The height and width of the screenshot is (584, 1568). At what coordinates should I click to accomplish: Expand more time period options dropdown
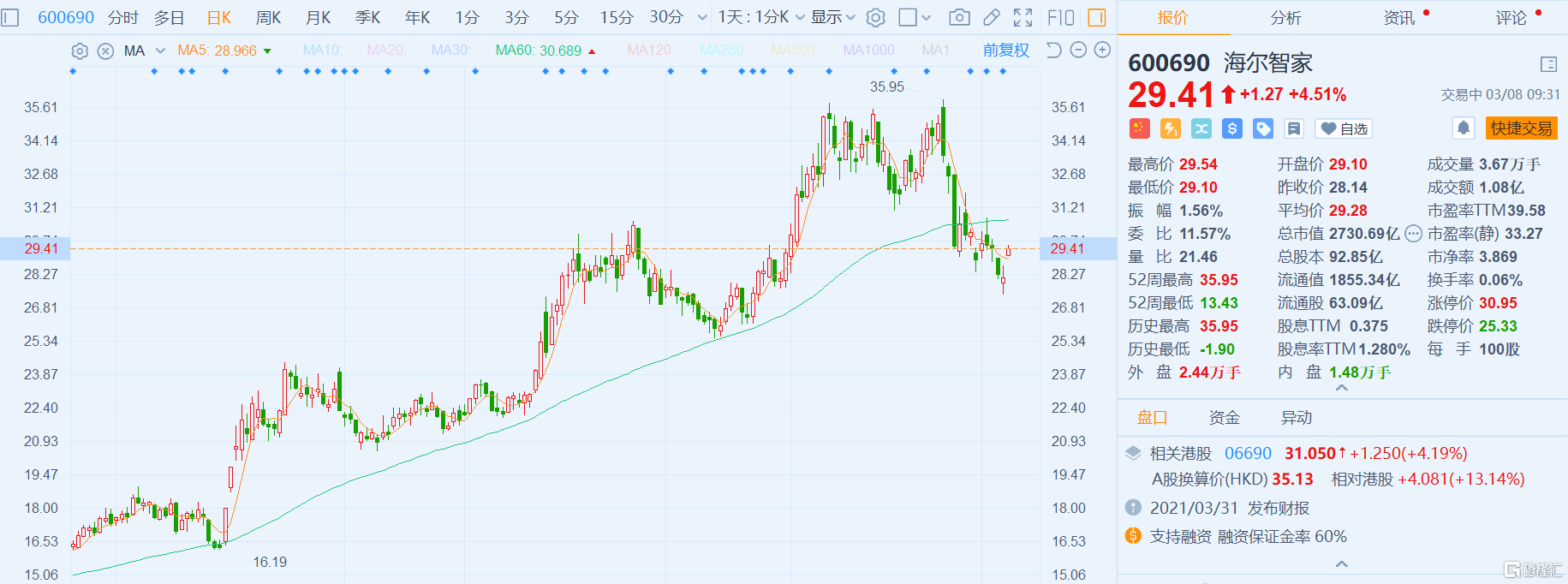702,17
